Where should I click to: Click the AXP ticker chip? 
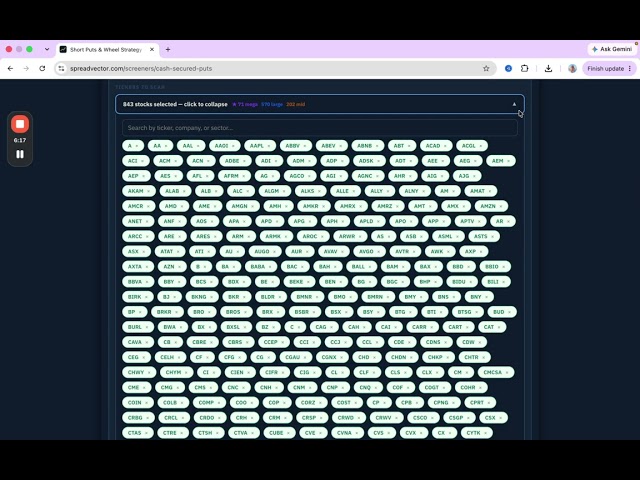(x=473, y=251)
